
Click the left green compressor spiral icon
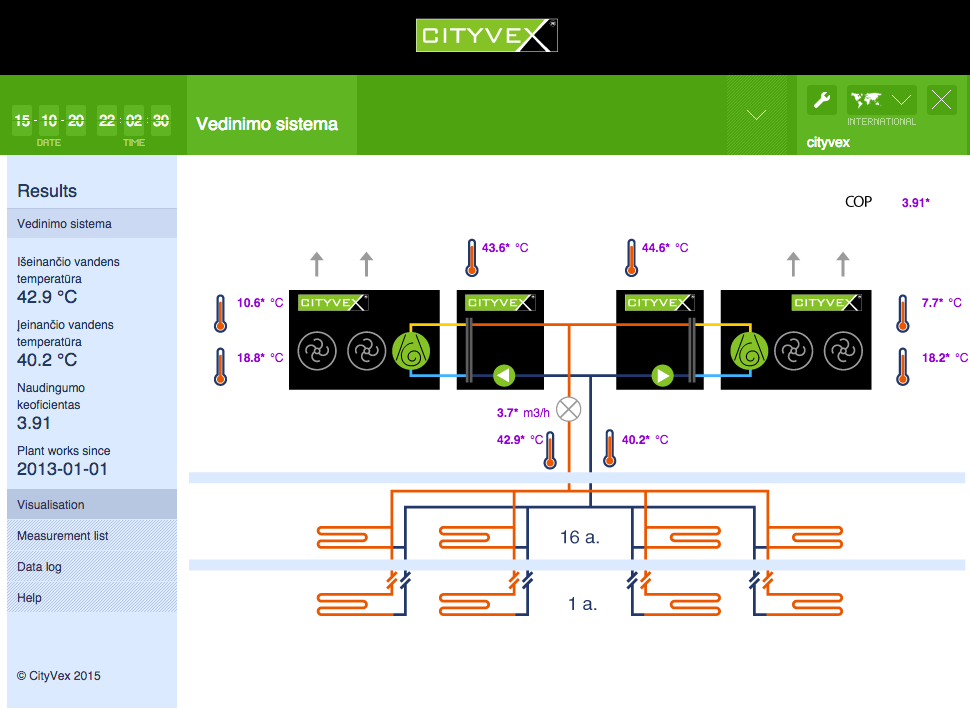click(x=410, y=350)
